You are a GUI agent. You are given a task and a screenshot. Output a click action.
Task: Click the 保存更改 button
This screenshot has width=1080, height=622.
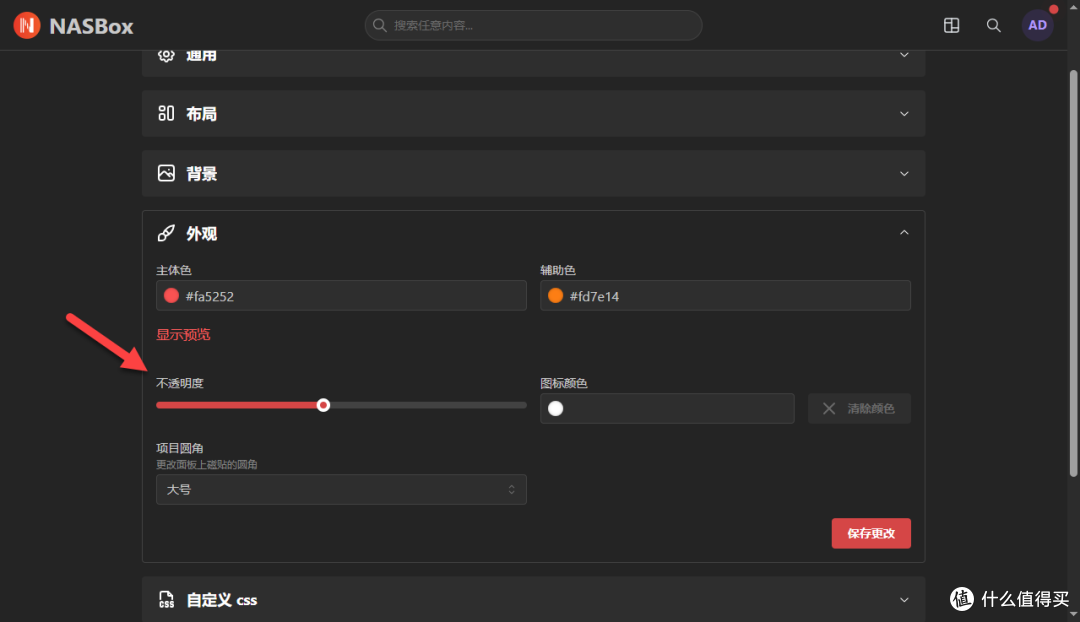point(871,533)
